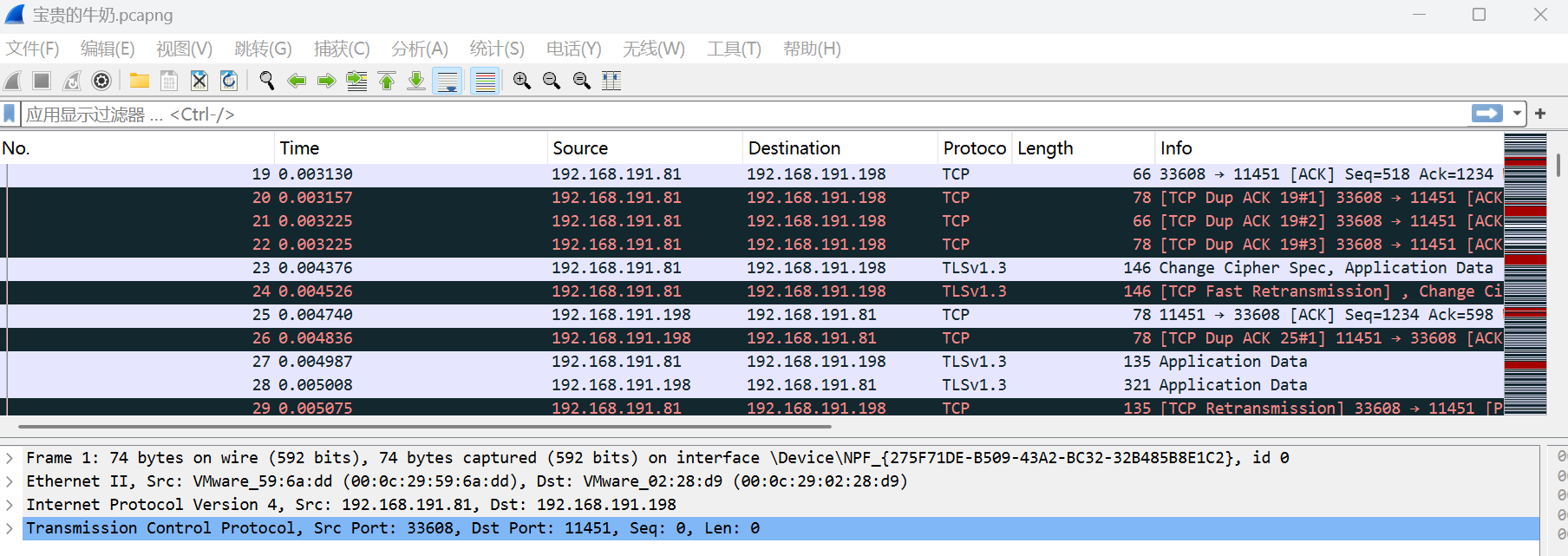Image resolution: width=1568 pixels, height=556 pixels.
Task: Toggle auto-scroll during live capture
Action: coord(448,81)
